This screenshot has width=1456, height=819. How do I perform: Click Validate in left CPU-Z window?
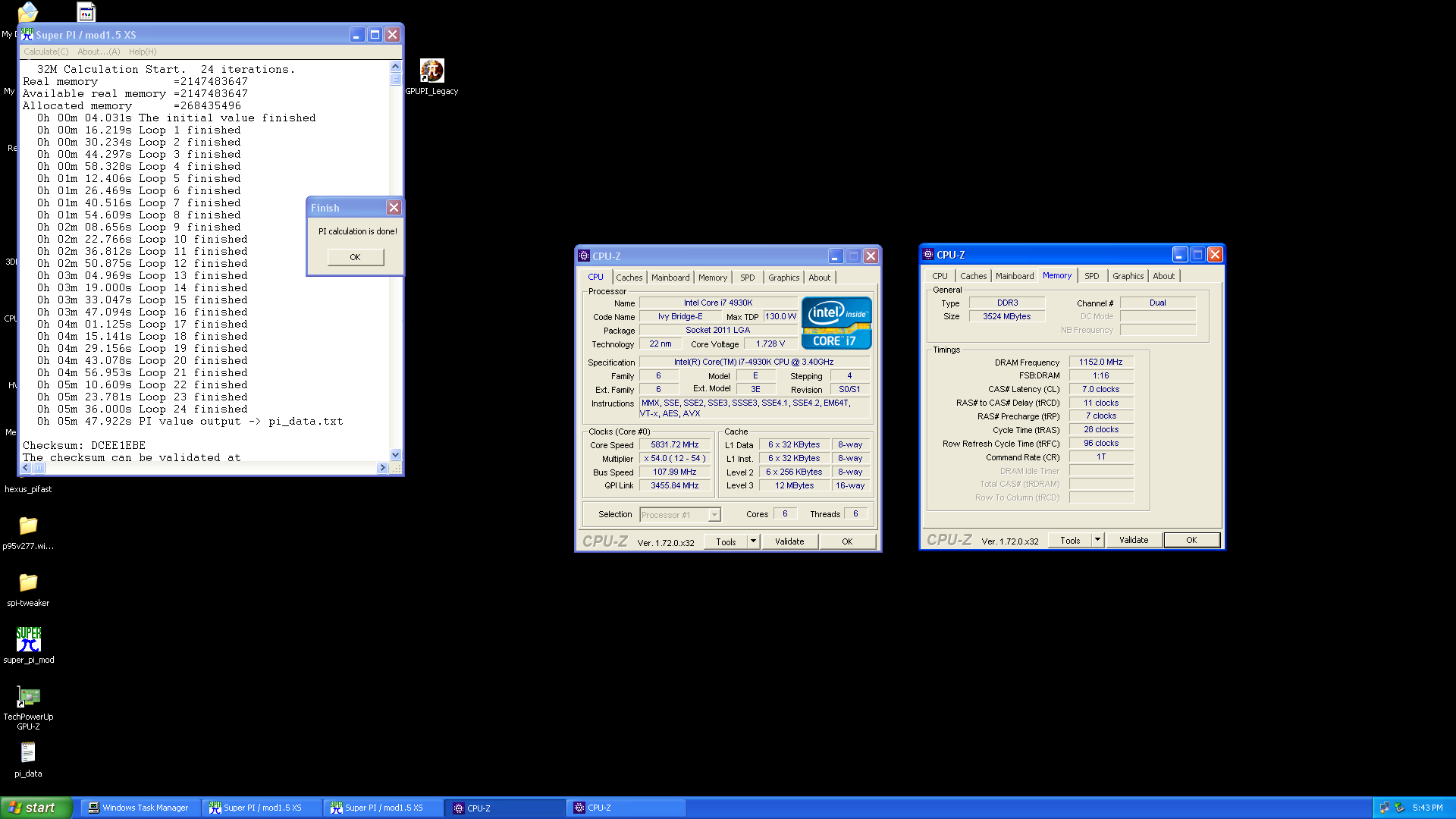tap(789, 541)
